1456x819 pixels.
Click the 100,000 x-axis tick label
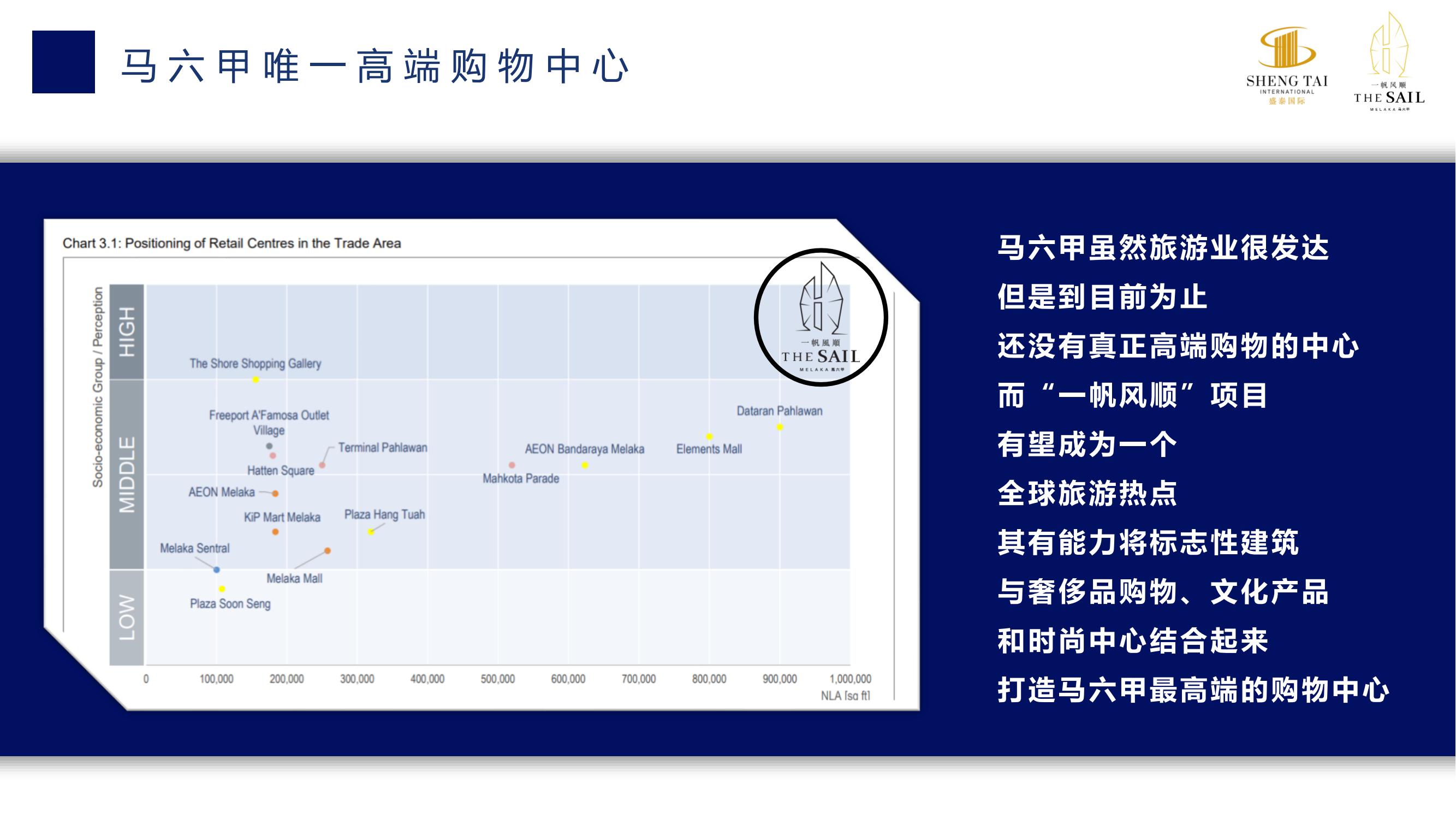point(217,679)
